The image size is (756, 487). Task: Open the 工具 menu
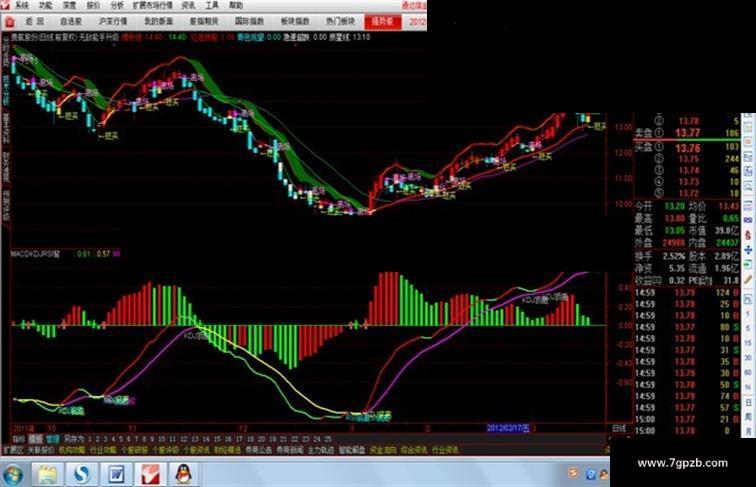point(212,6)
